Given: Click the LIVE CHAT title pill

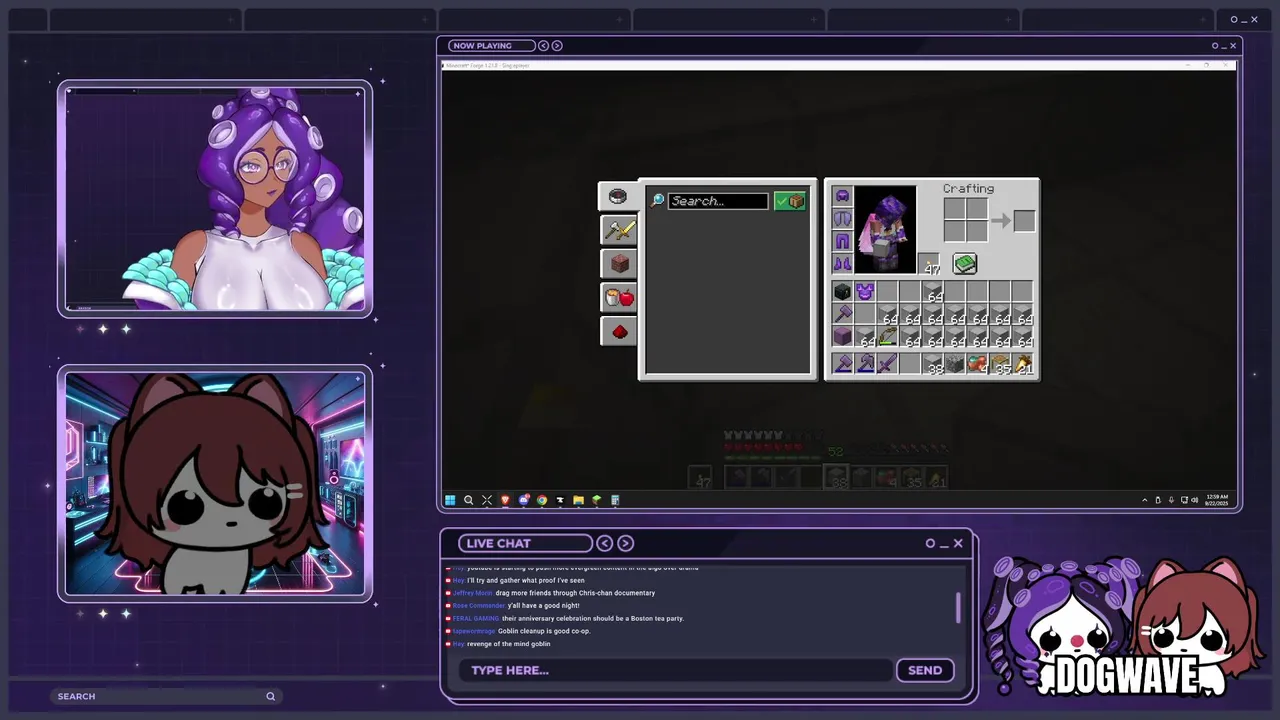Looking at the screenshot, I should [x=525, y=543].
